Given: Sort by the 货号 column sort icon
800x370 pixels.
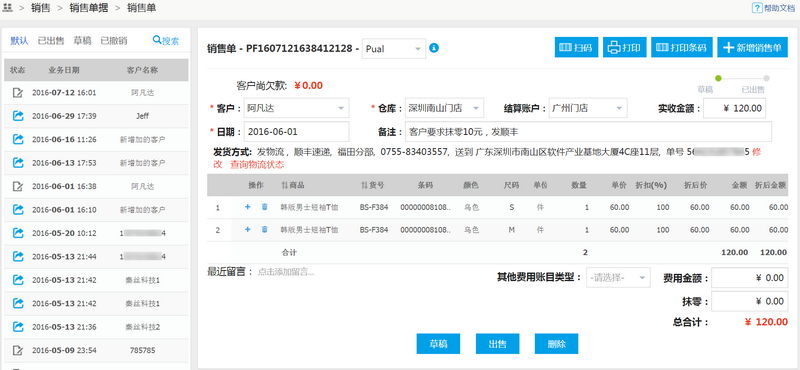Looking at the screenshot, I should click(x=364, y=185).
